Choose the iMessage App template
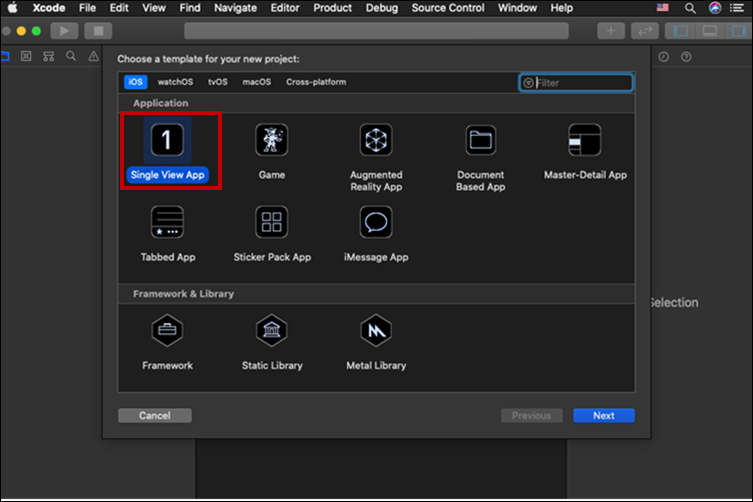 (376, 234)
